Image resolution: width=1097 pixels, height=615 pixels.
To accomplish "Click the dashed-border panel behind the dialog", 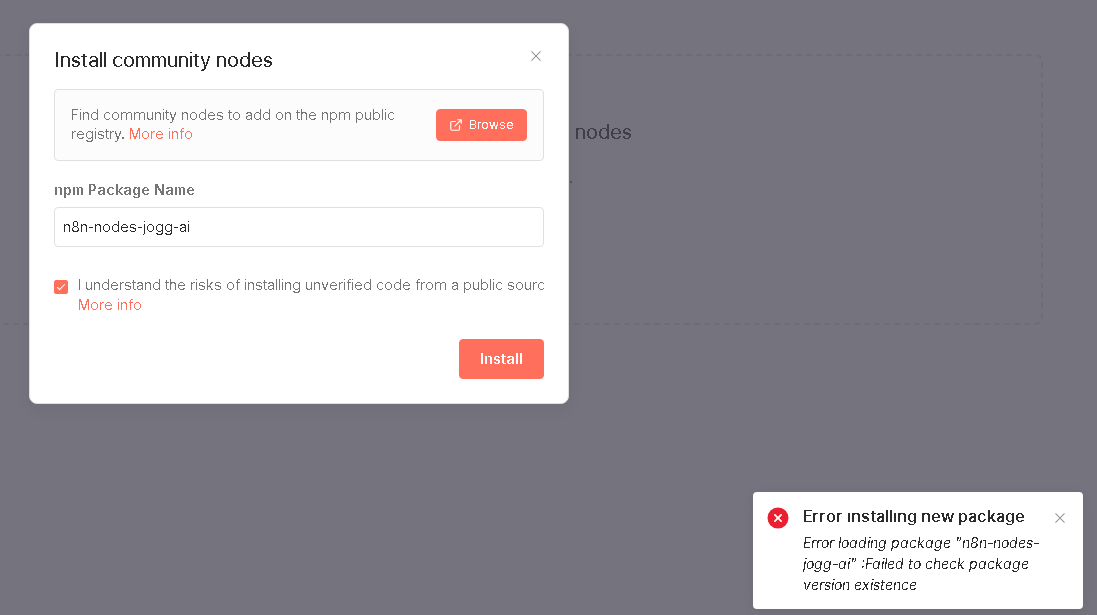I will (x=800, y=250).
